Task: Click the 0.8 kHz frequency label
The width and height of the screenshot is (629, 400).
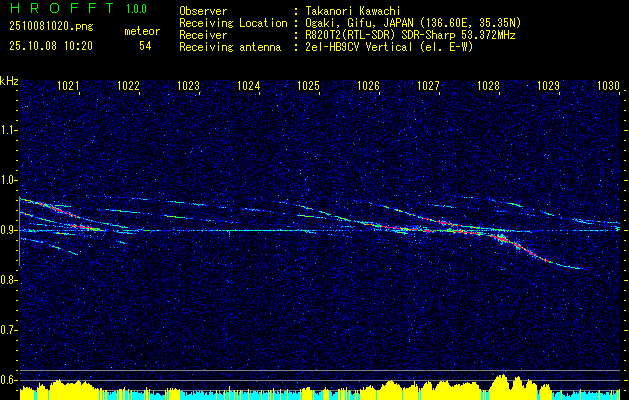Action: (x=8, y=280)
